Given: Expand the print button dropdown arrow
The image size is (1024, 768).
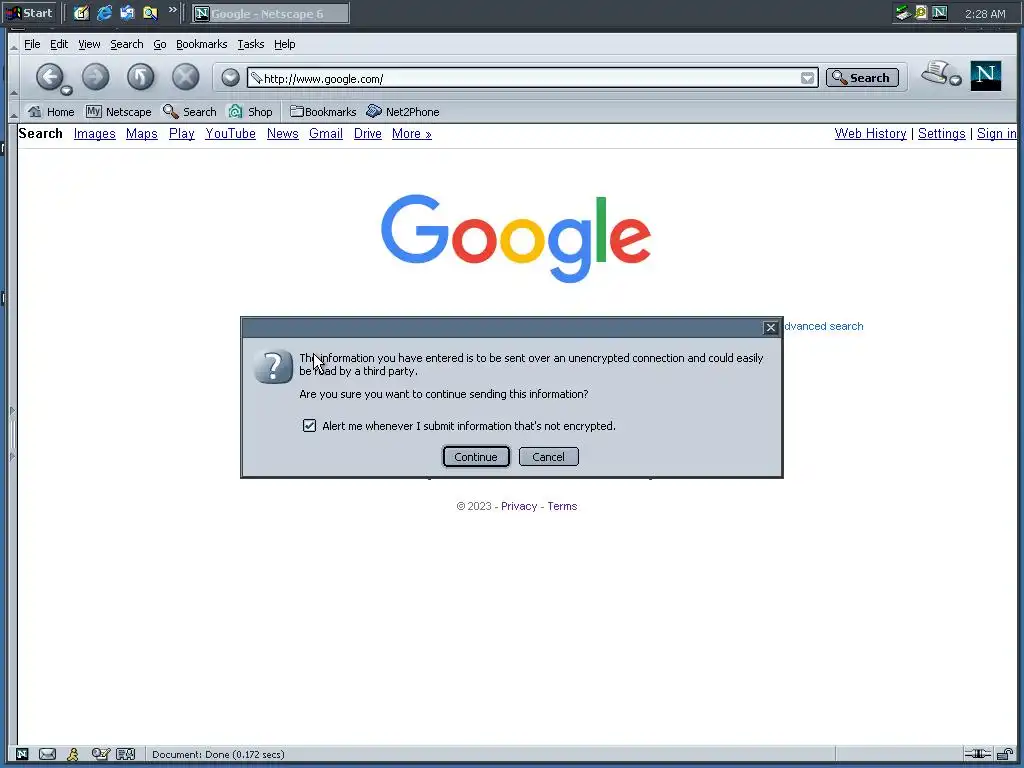Looking at the screenshot, I should [x=955, y=80].
